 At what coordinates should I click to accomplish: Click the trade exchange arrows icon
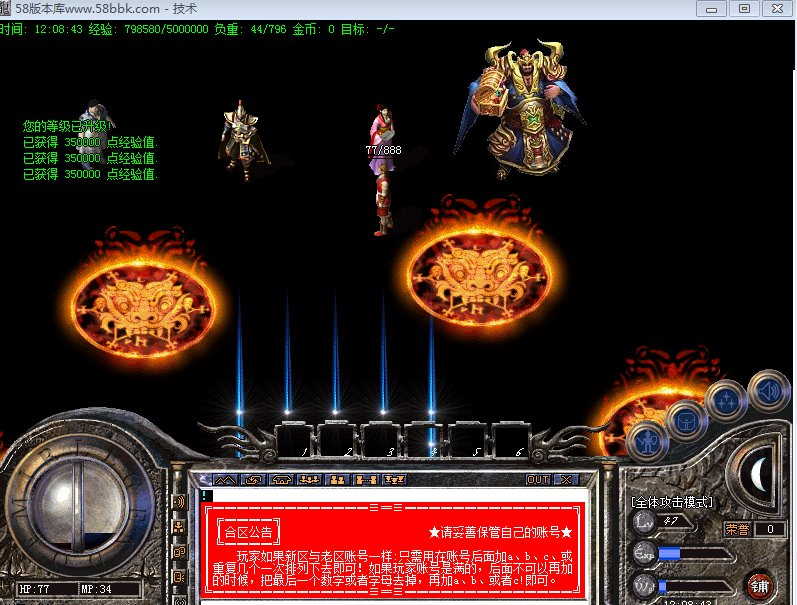[x=253, y=479]
